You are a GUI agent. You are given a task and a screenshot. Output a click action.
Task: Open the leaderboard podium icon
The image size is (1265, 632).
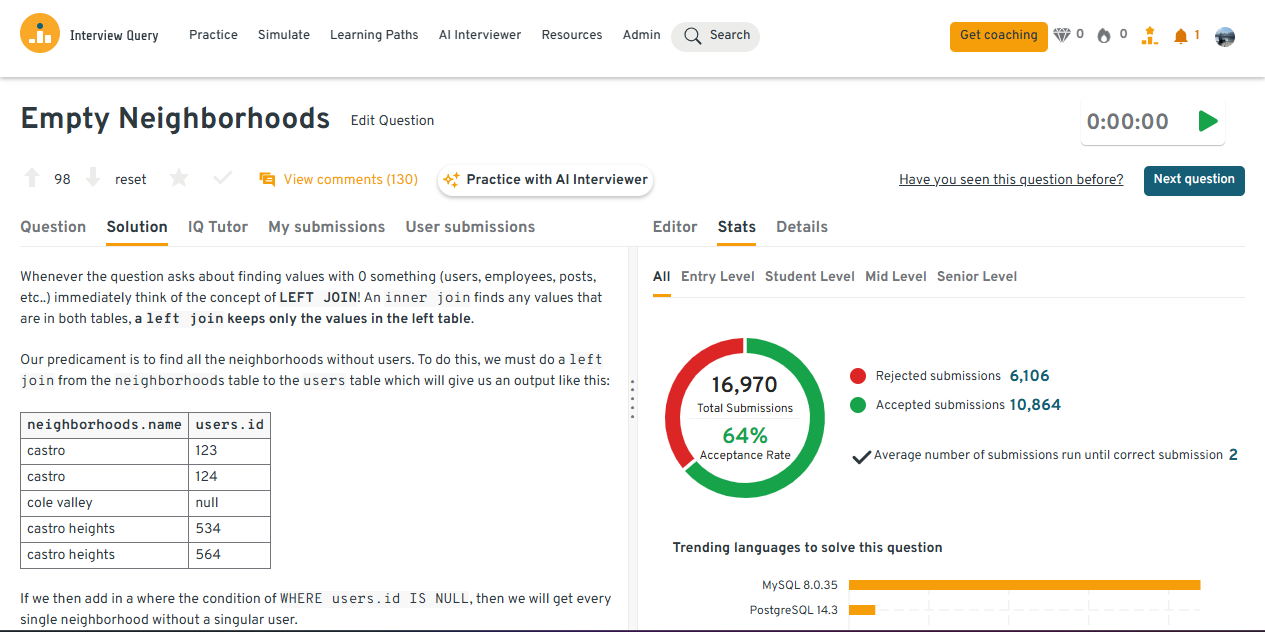(1150, 36)
